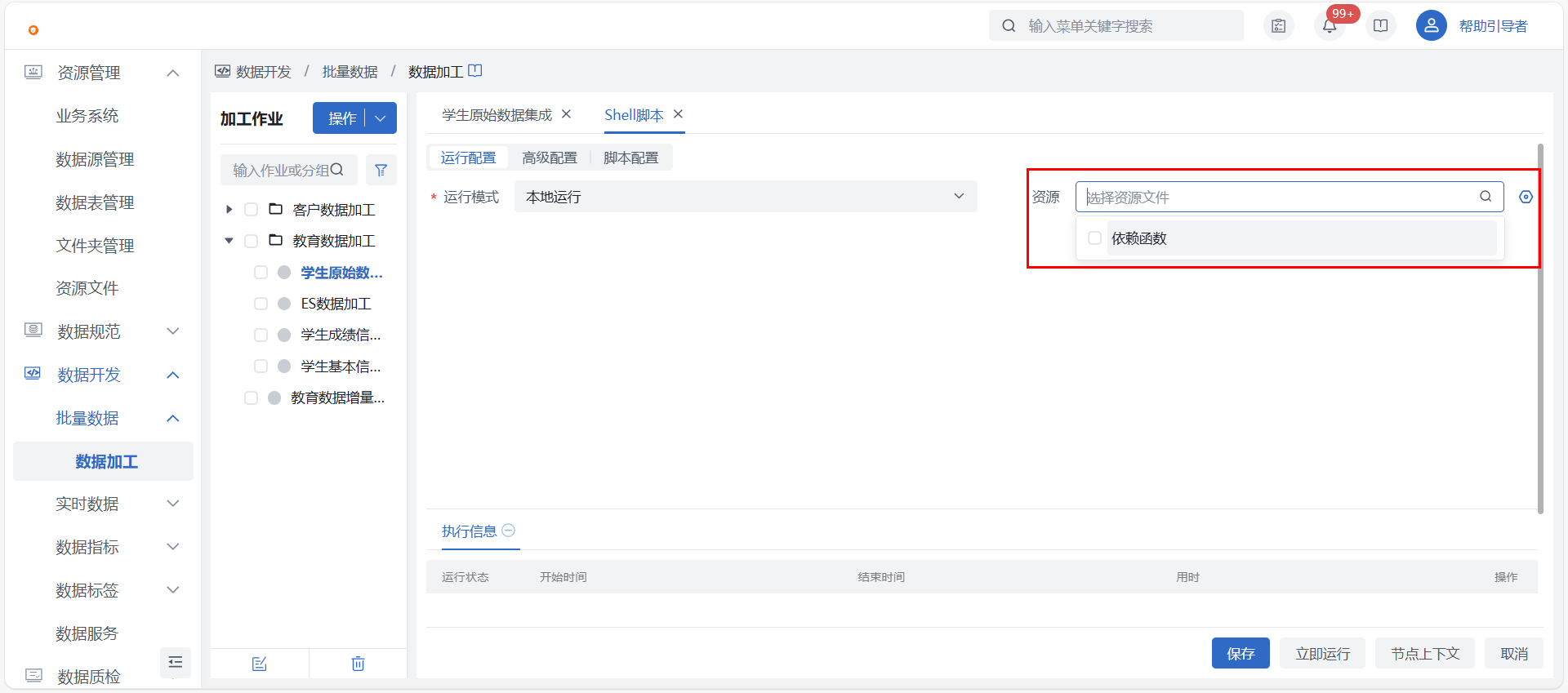The image size is (1568, 693).
Task: Click the 数据开发 breadcrumb icon
Action: click(x=222, y=72)
